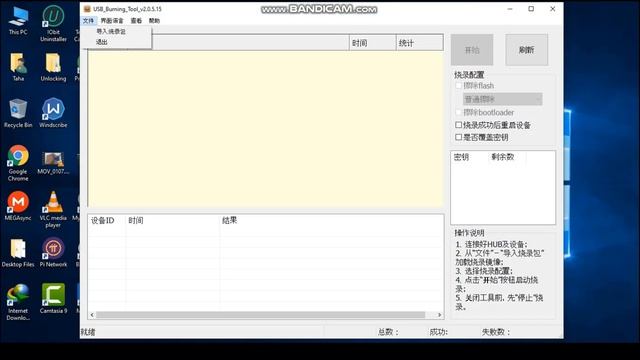The image size is (640, 360).
Task: Enable 是否覆盖密钥 checkbox
Action: tap(458, 137)
